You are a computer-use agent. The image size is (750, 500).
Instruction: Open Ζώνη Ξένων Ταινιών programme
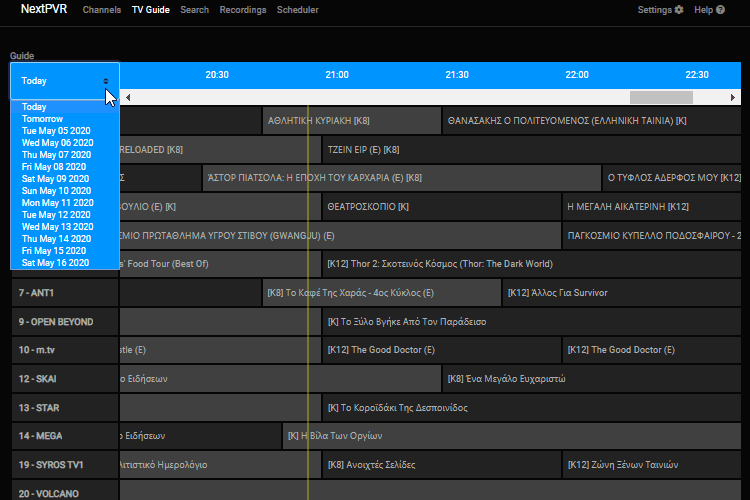tap(652, 465)
